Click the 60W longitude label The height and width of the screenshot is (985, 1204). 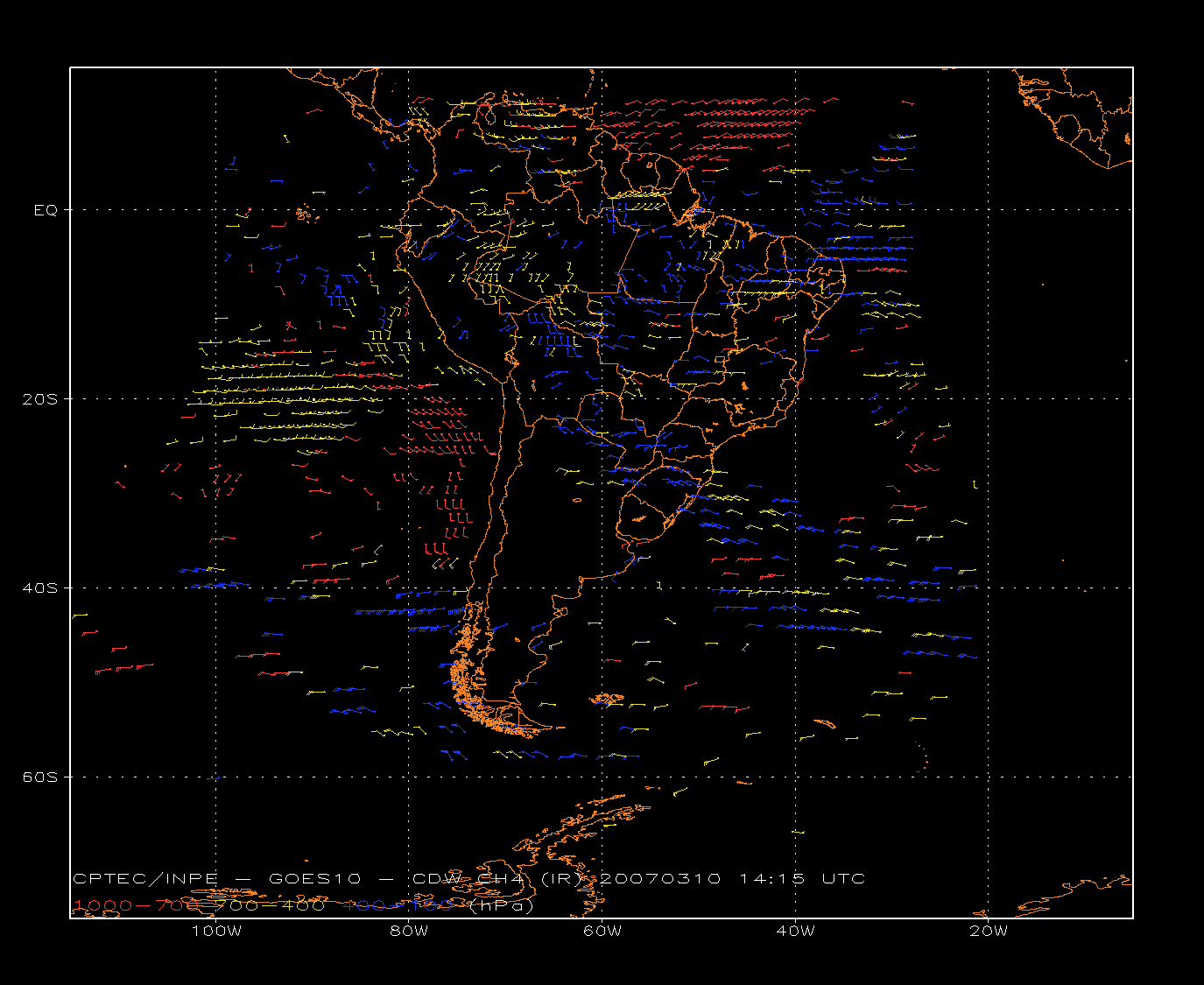click(x=602, y=931)
